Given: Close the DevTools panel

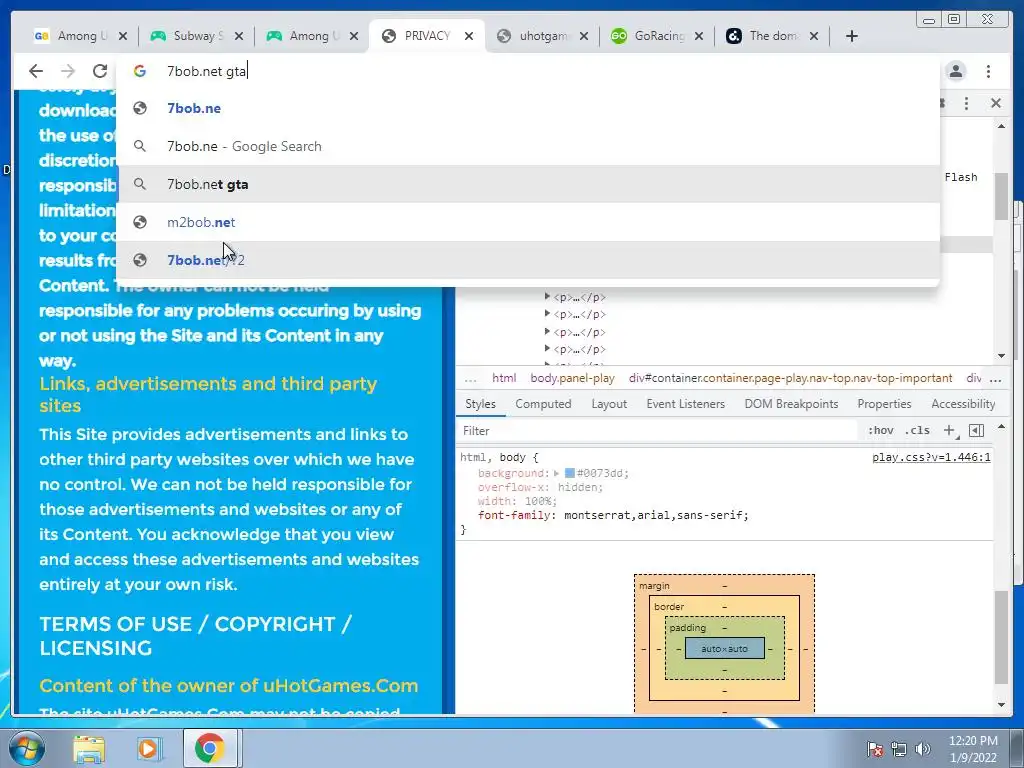Looking at the screenshot, I should (996, 103).
